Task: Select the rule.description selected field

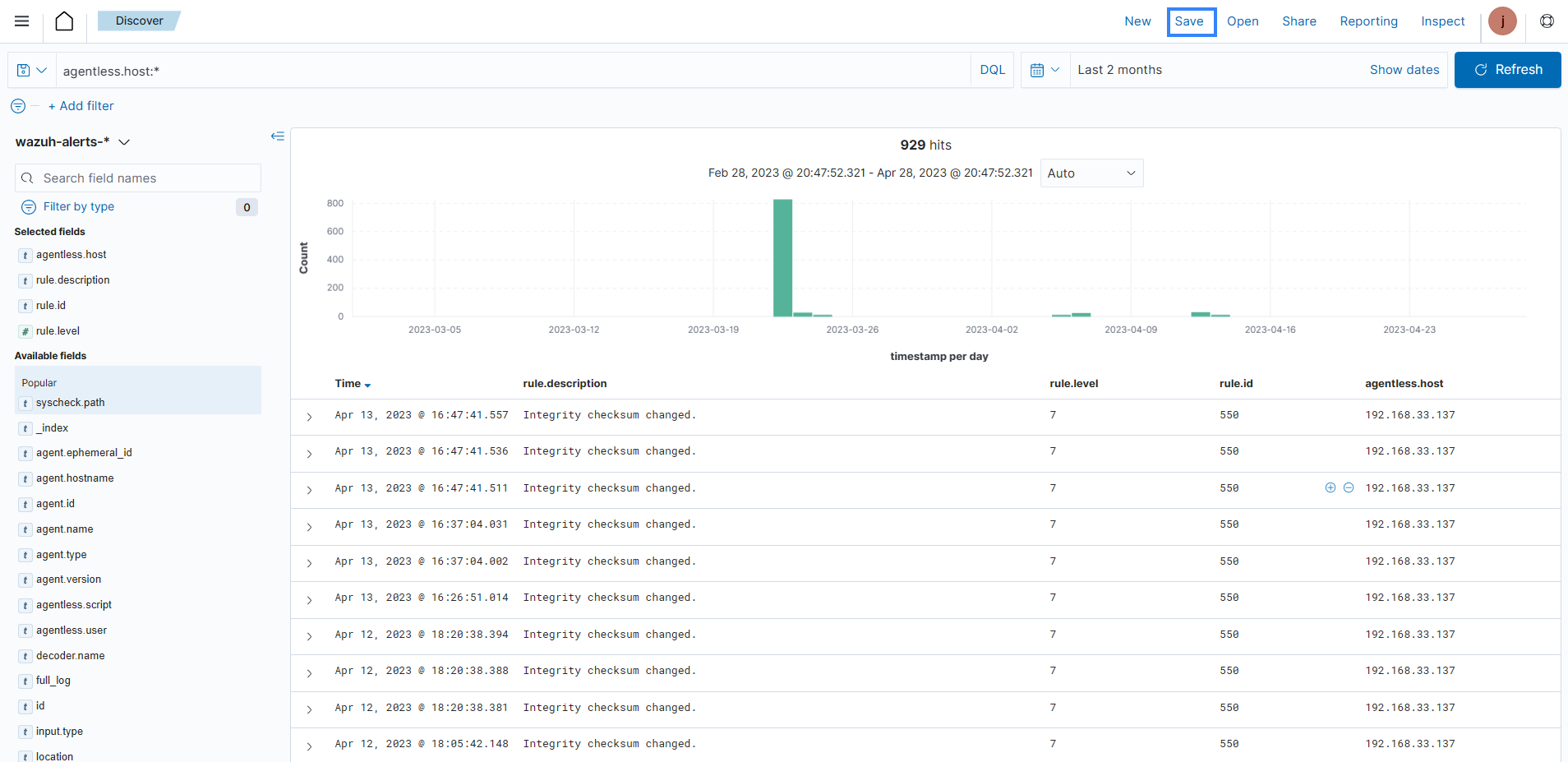Action: (x=72, y=280)
